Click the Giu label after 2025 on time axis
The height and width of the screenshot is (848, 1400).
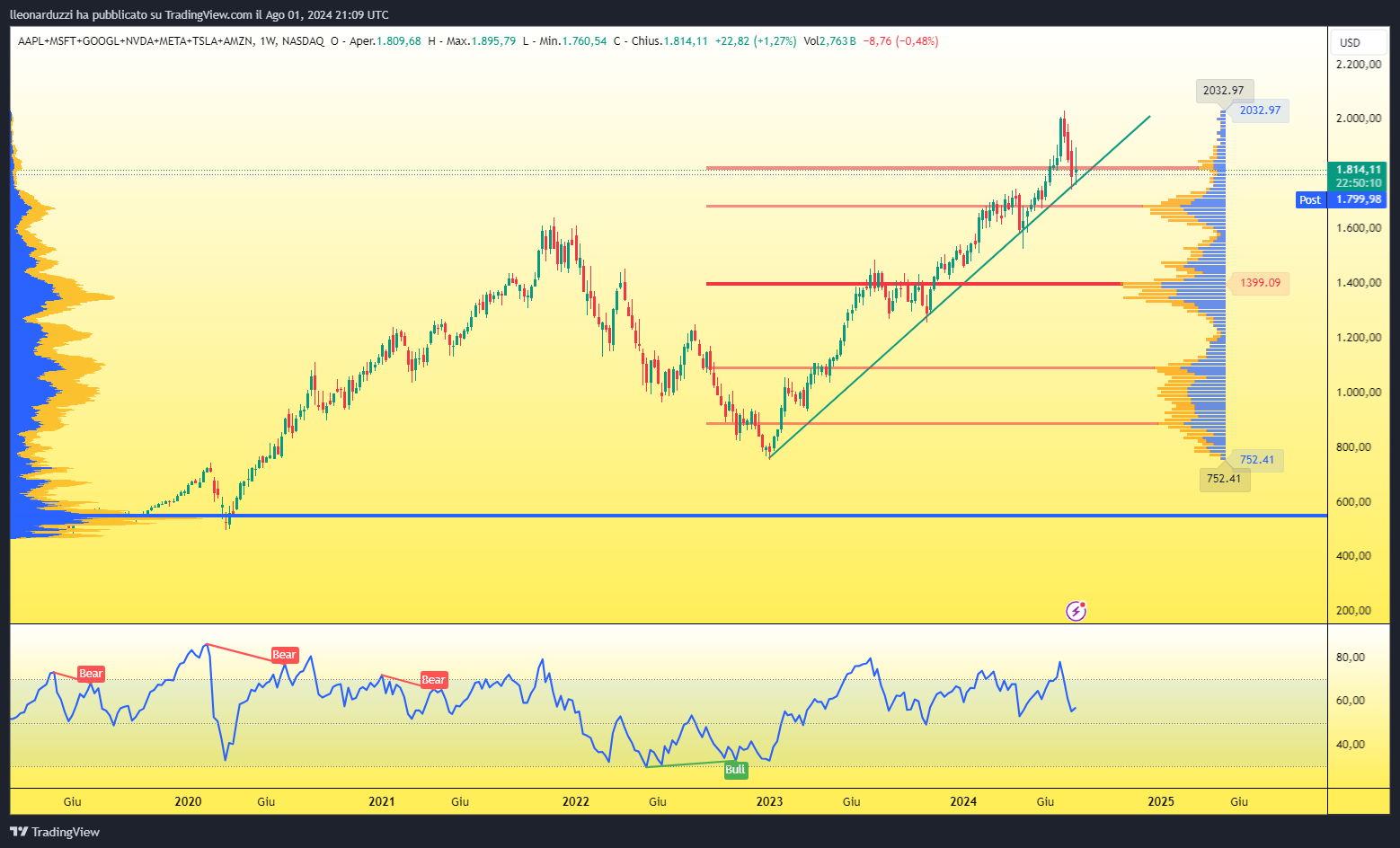[1239, 801]
